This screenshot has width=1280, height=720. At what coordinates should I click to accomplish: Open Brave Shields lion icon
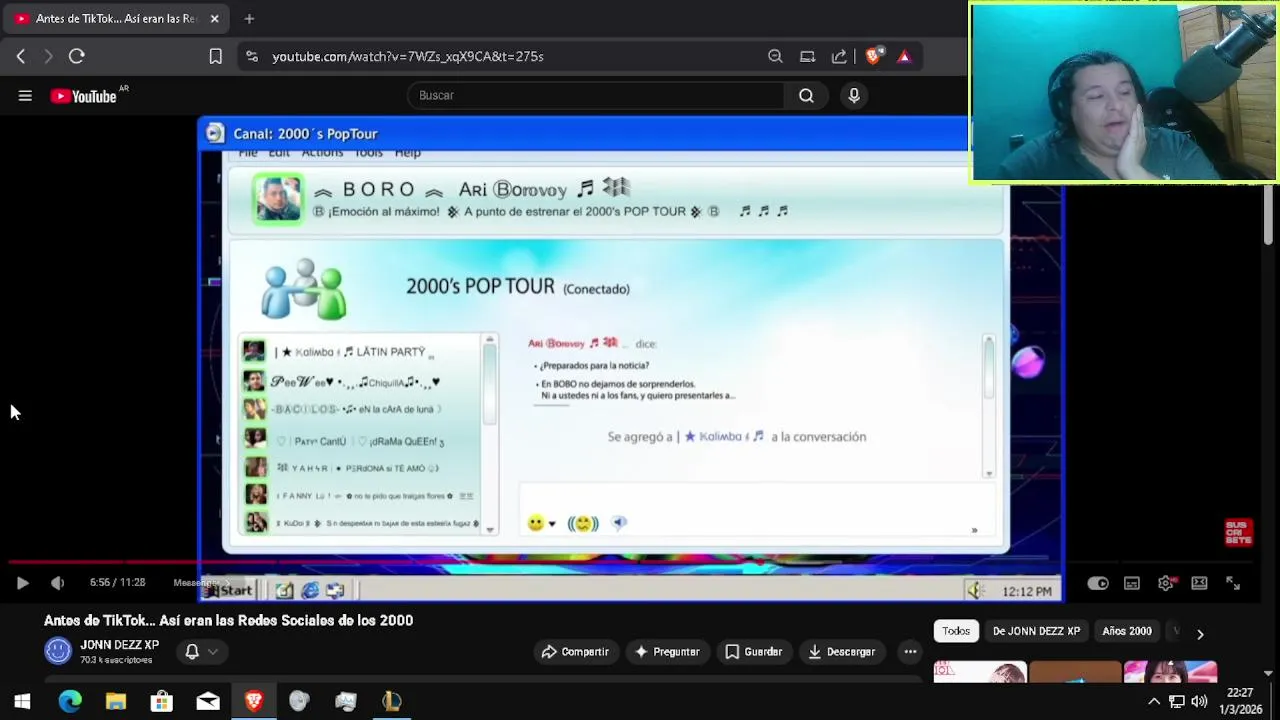(x=873, y=56)
